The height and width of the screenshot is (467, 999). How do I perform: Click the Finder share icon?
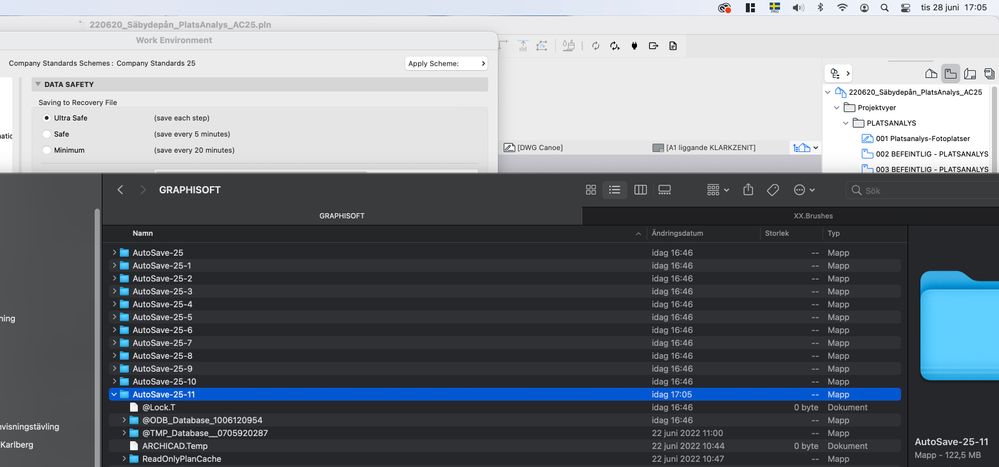pyautogui.click(x=749, y=190)
